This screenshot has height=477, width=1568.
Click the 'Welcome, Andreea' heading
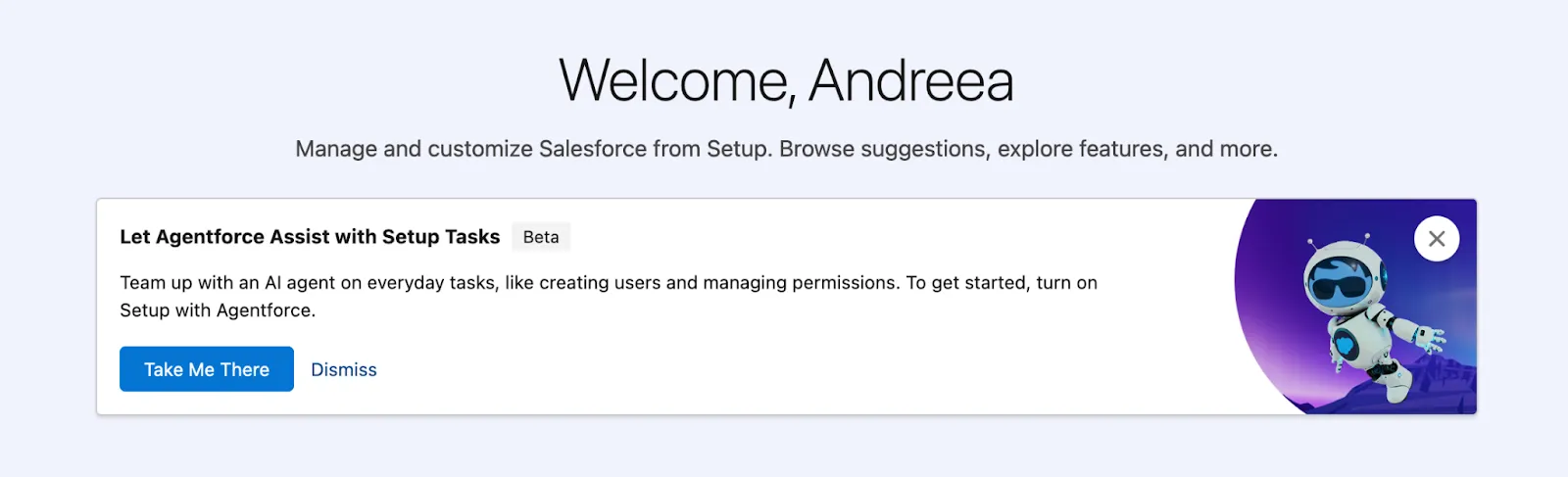(786, 80)
